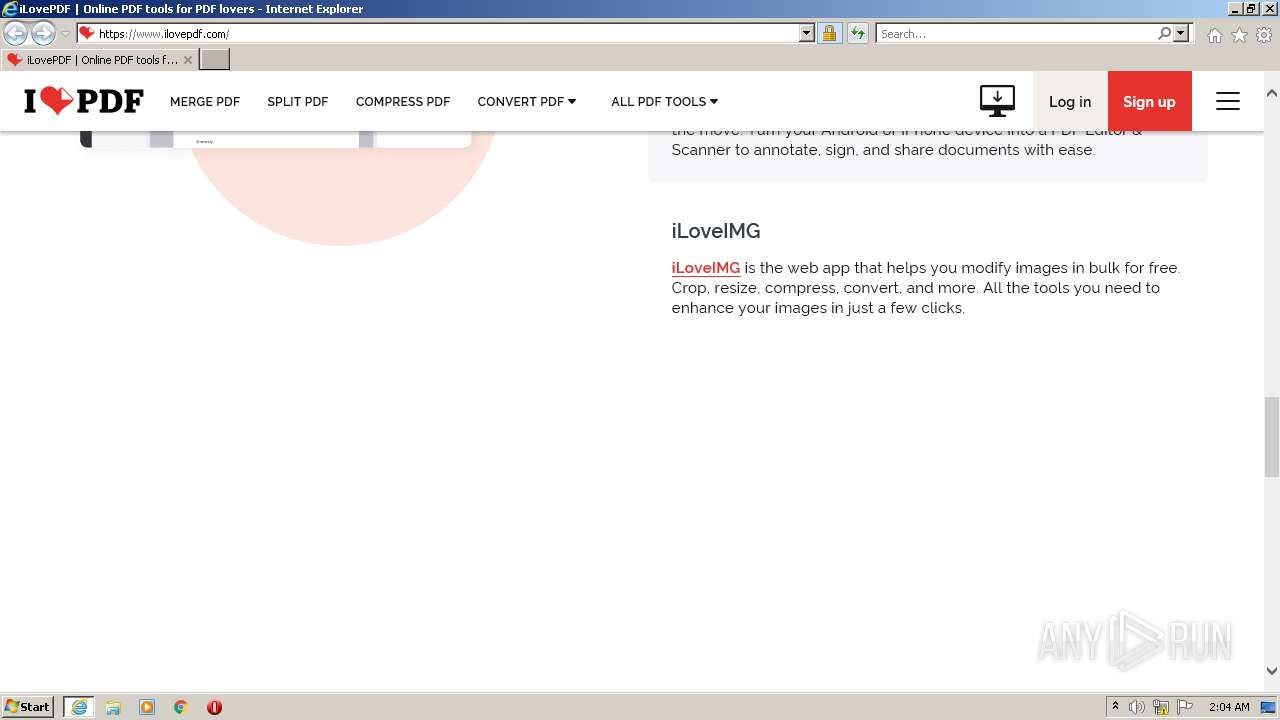
Task: Open the browser Home icon
Action: pyautogui.click(x=1214, y=35)
